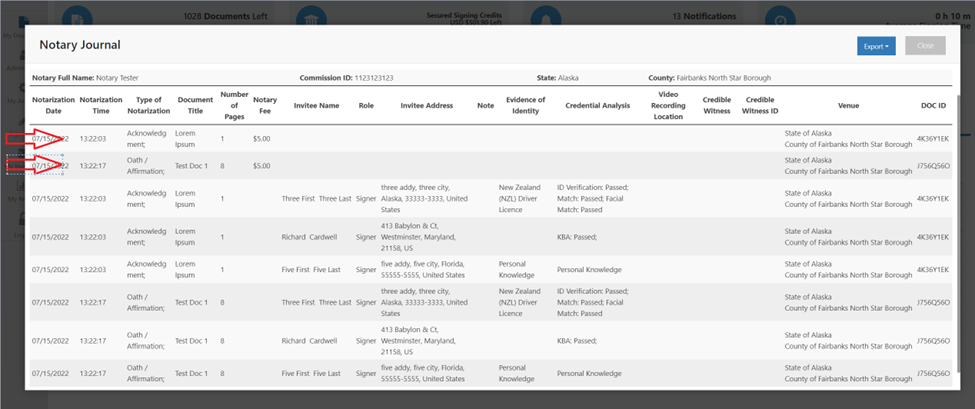
Task: Click the Notarization Time column header
Action: tap(101, 106)
